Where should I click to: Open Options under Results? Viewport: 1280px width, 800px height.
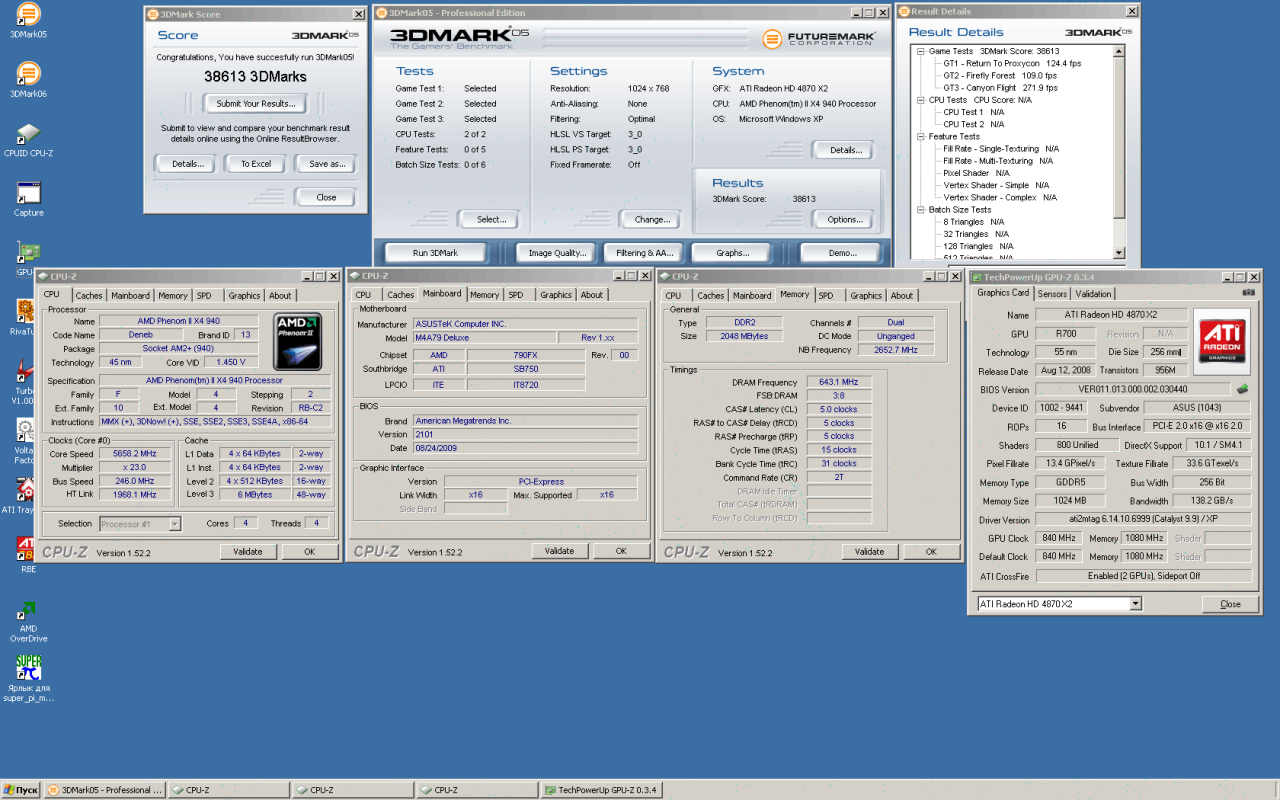click(x=845, y=220)
